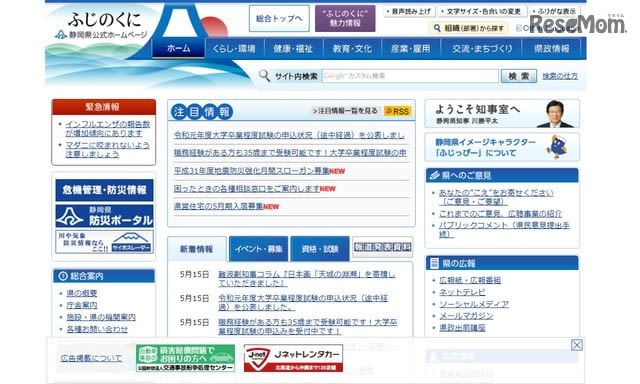Switch to the イベント・募集 tab
The height and width of the screenshot is (384, 640).
pyautogui.click(x=258, y=249)
